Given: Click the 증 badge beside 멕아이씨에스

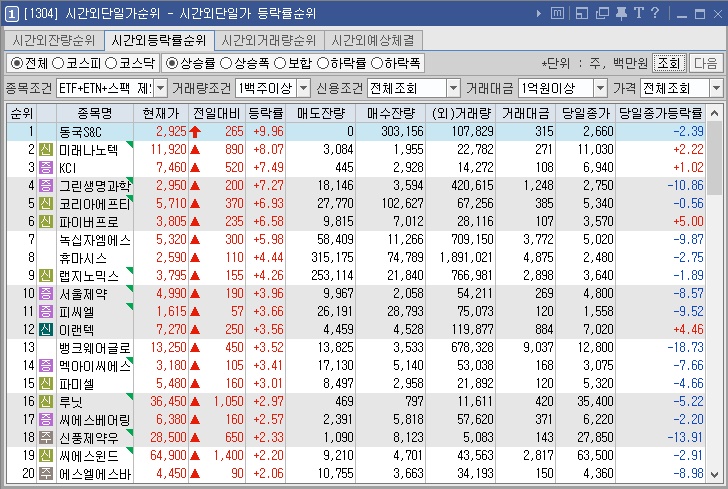Looking at the screenshot, I should [x=46, y=365].
